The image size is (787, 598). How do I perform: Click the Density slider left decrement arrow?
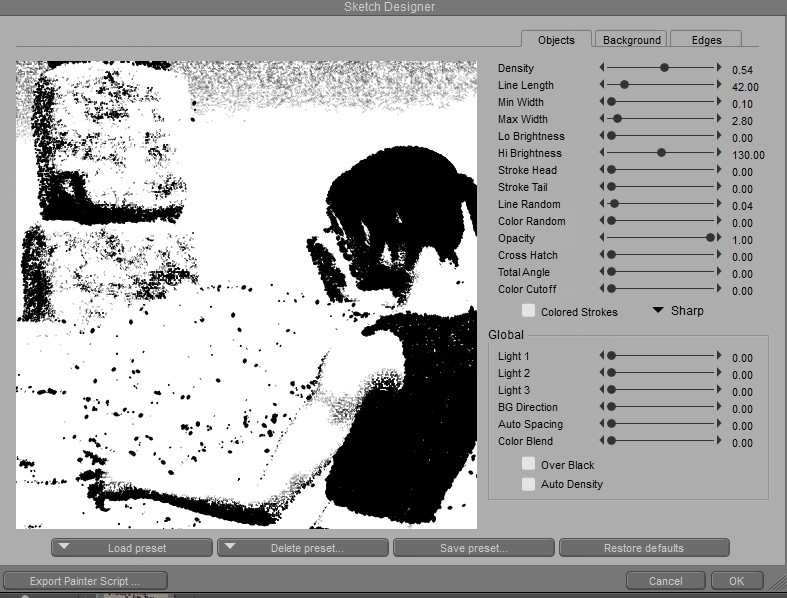click(x=602, y=67)
